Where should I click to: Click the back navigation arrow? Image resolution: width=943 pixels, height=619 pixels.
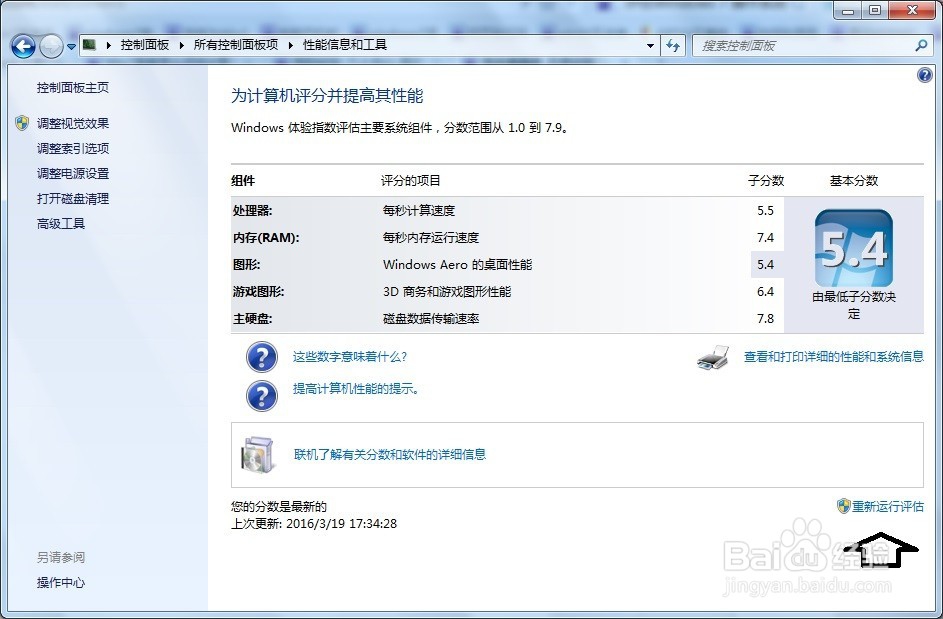point(22,45)
